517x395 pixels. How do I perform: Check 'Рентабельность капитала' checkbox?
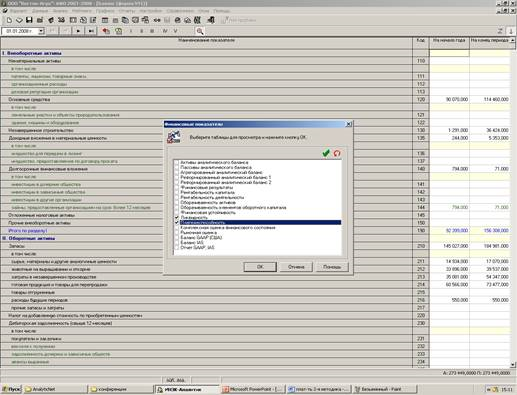[x=177, y=193]
